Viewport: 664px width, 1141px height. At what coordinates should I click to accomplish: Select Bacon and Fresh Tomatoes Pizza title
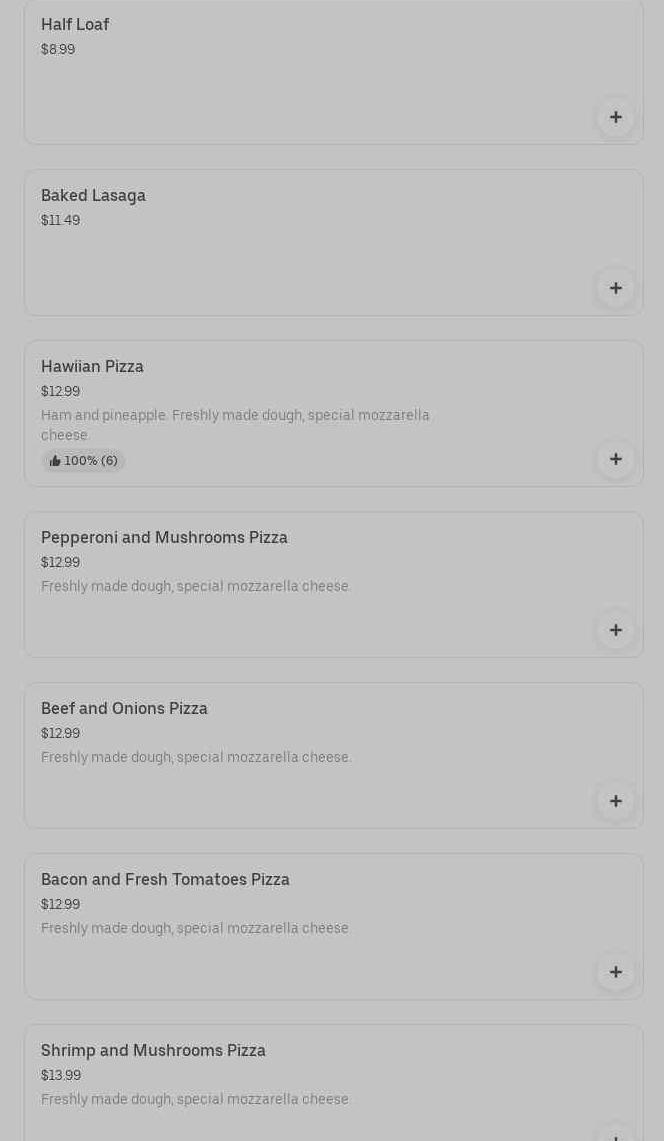pyautogui.click(x=165, y=880)
